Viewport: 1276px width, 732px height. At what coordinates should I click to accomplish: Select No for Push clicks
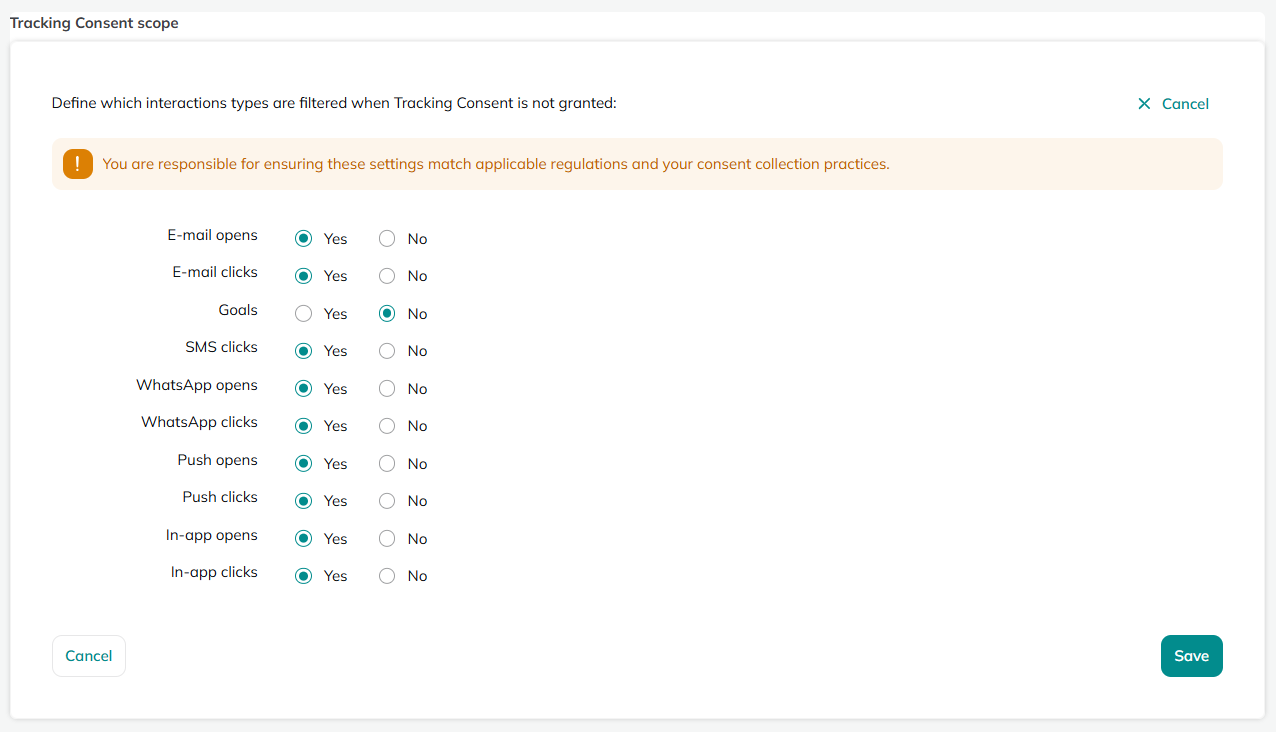[387, 501]
